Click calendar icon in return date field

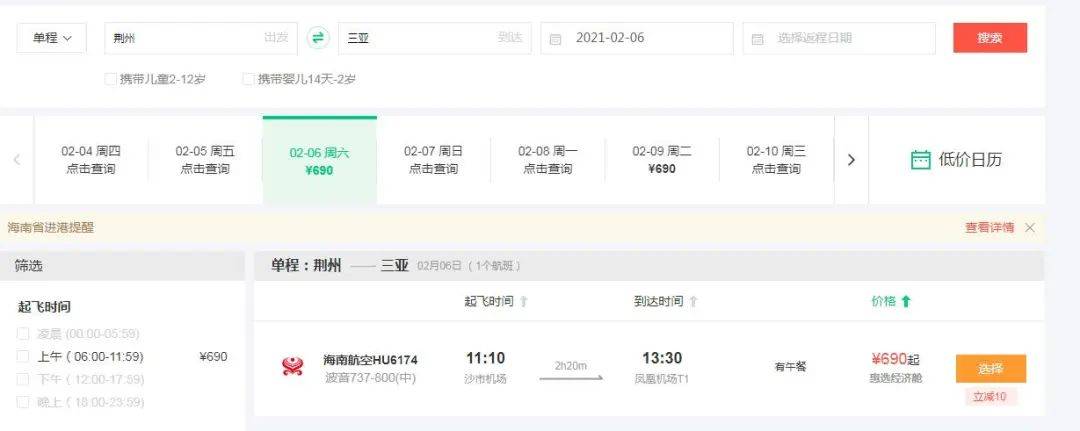(x=758, y=39)
